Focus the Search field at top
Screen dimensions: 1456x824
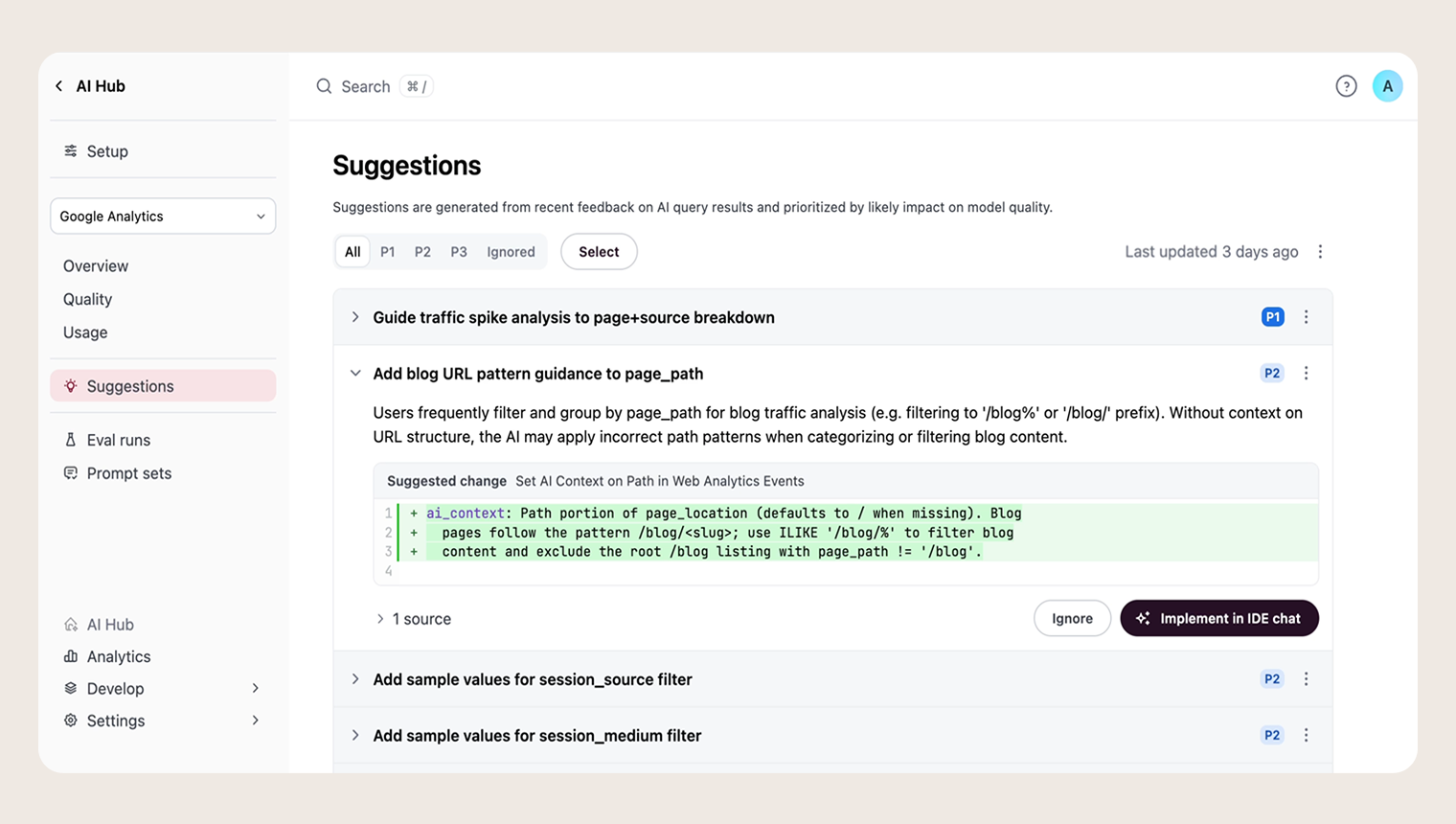click(x=375, y=86)
